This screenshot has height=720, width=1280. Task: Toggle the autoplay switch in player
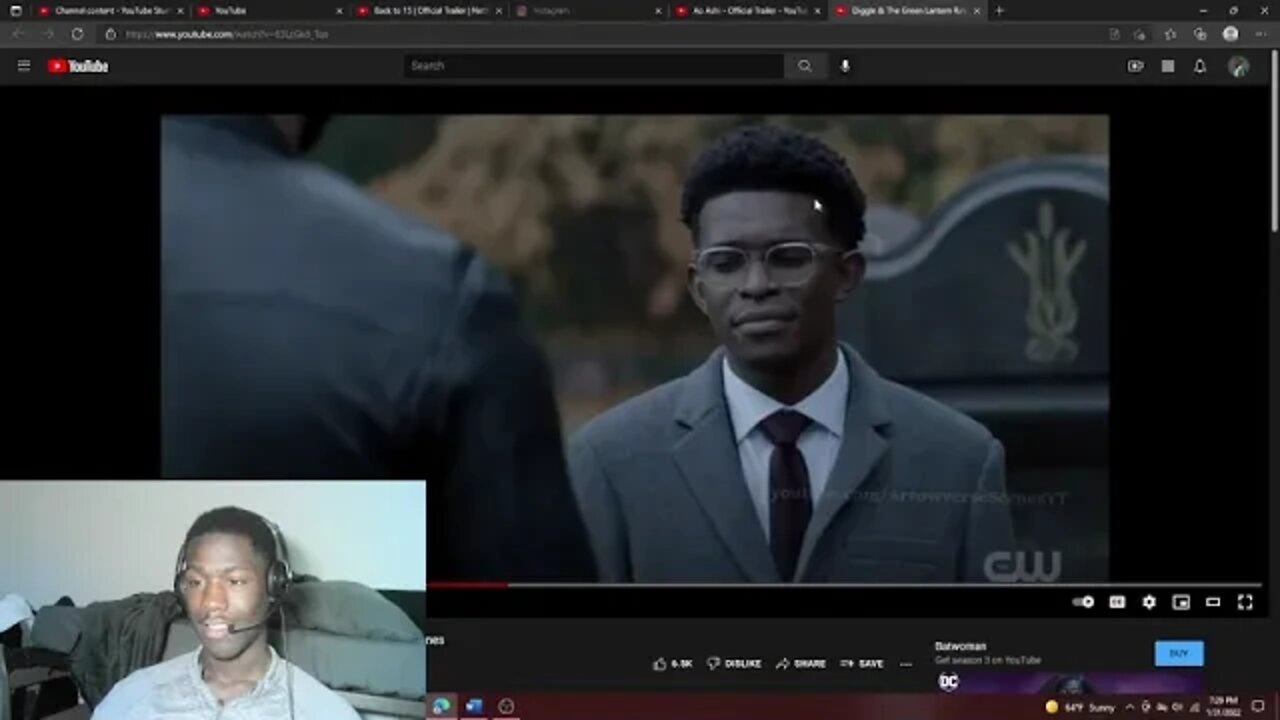coord(1083,602)
